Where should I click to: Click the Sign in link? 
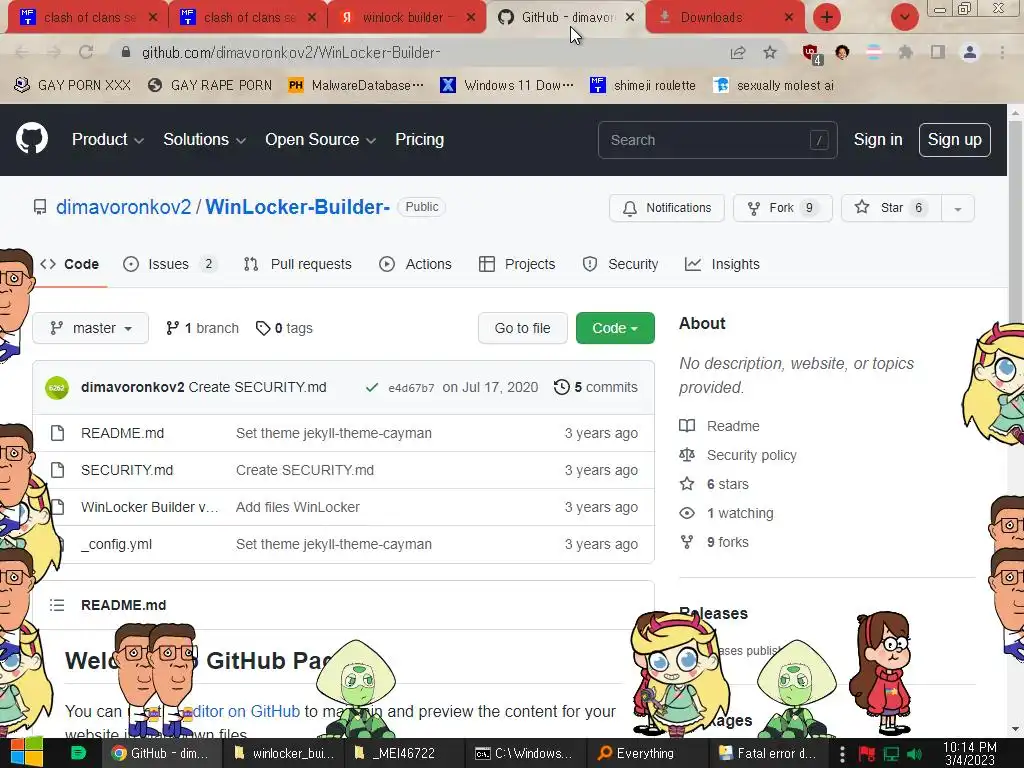pos(878,140)
